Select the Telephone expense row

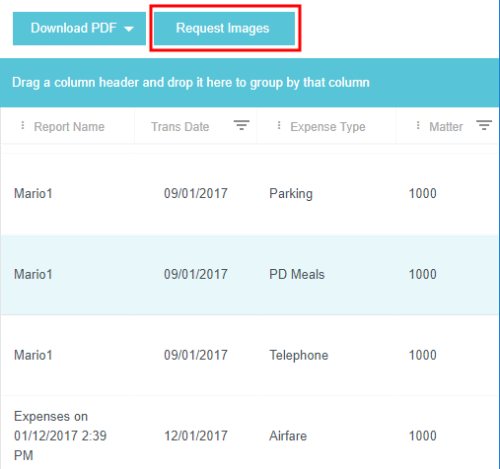(x=249, y=355)
